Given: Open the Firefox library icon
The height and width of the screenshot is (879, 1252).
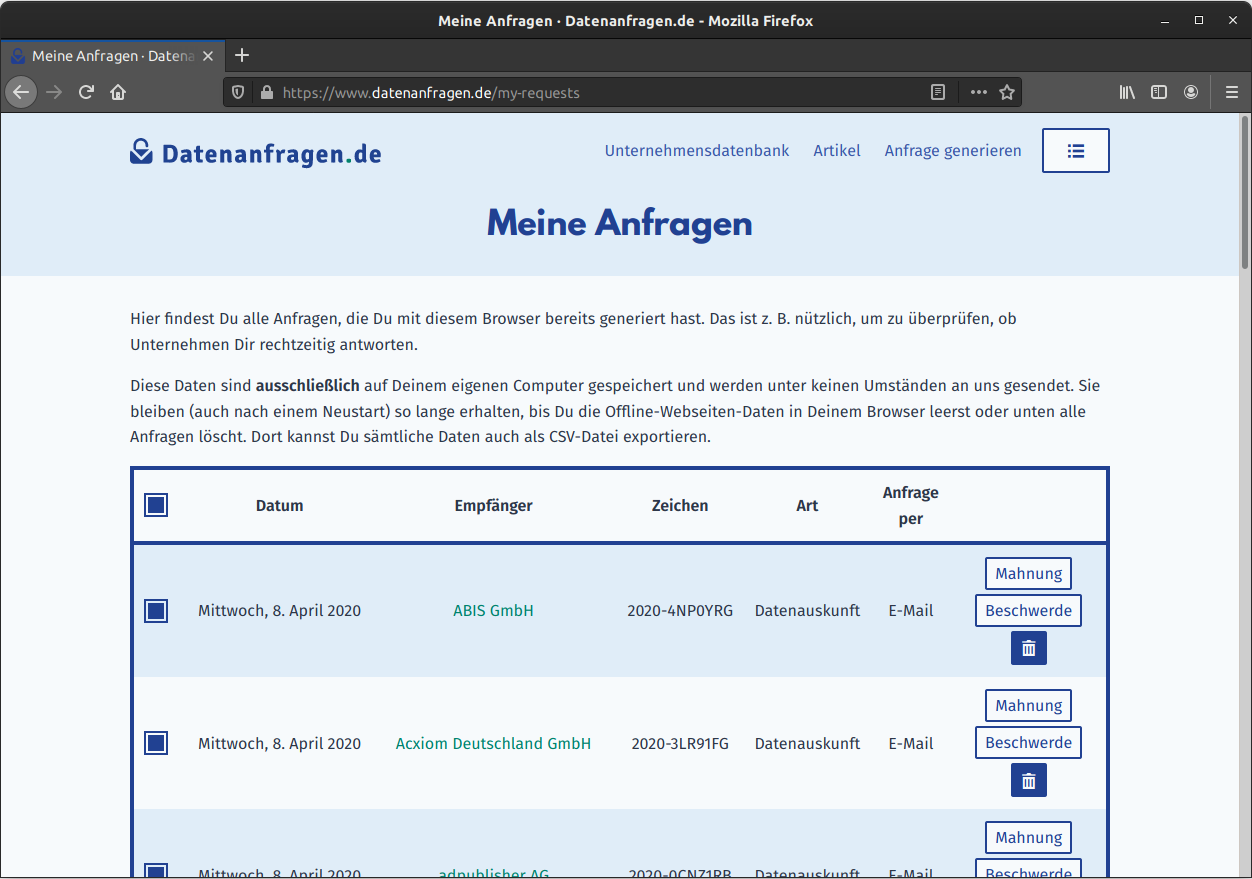Looking at the screenshot, I should [x=1127, y=92].
